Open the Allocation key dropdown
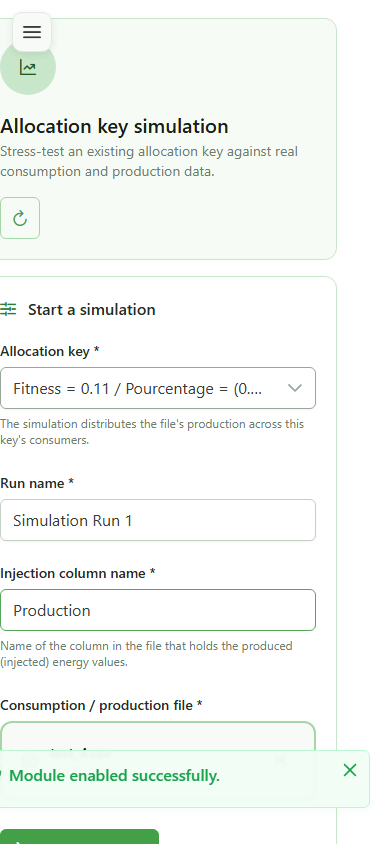The width and height of the screenshot is (390, 844). pos(158,388)
